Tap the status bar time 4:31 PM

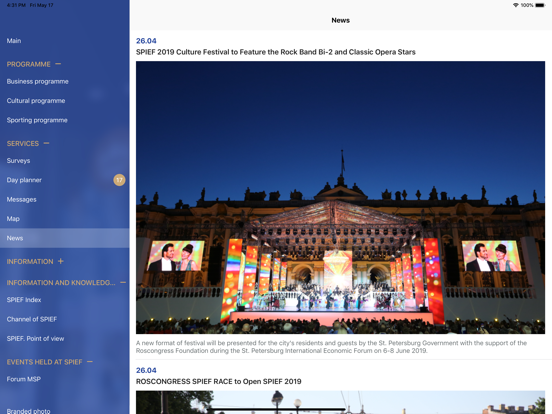click(x=16, y=5)
